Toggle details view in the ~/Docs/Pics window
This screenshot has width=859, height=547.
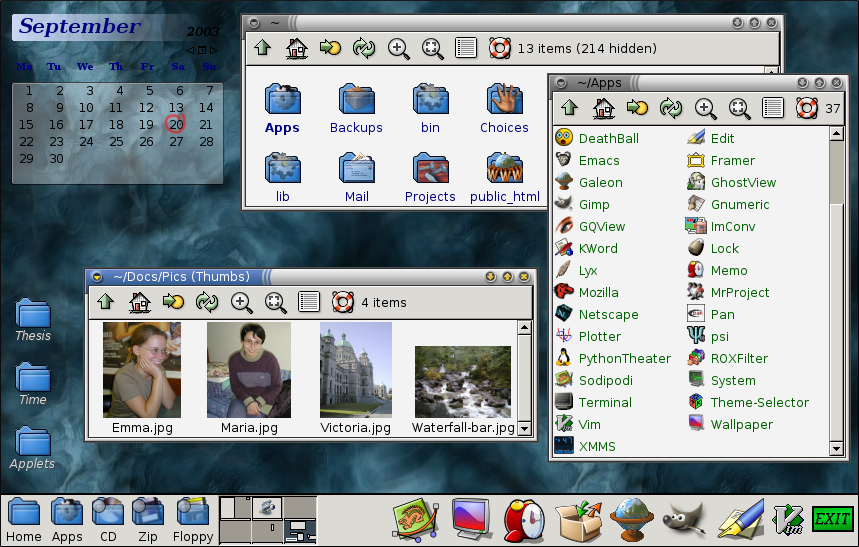click(x=309, y=301)
